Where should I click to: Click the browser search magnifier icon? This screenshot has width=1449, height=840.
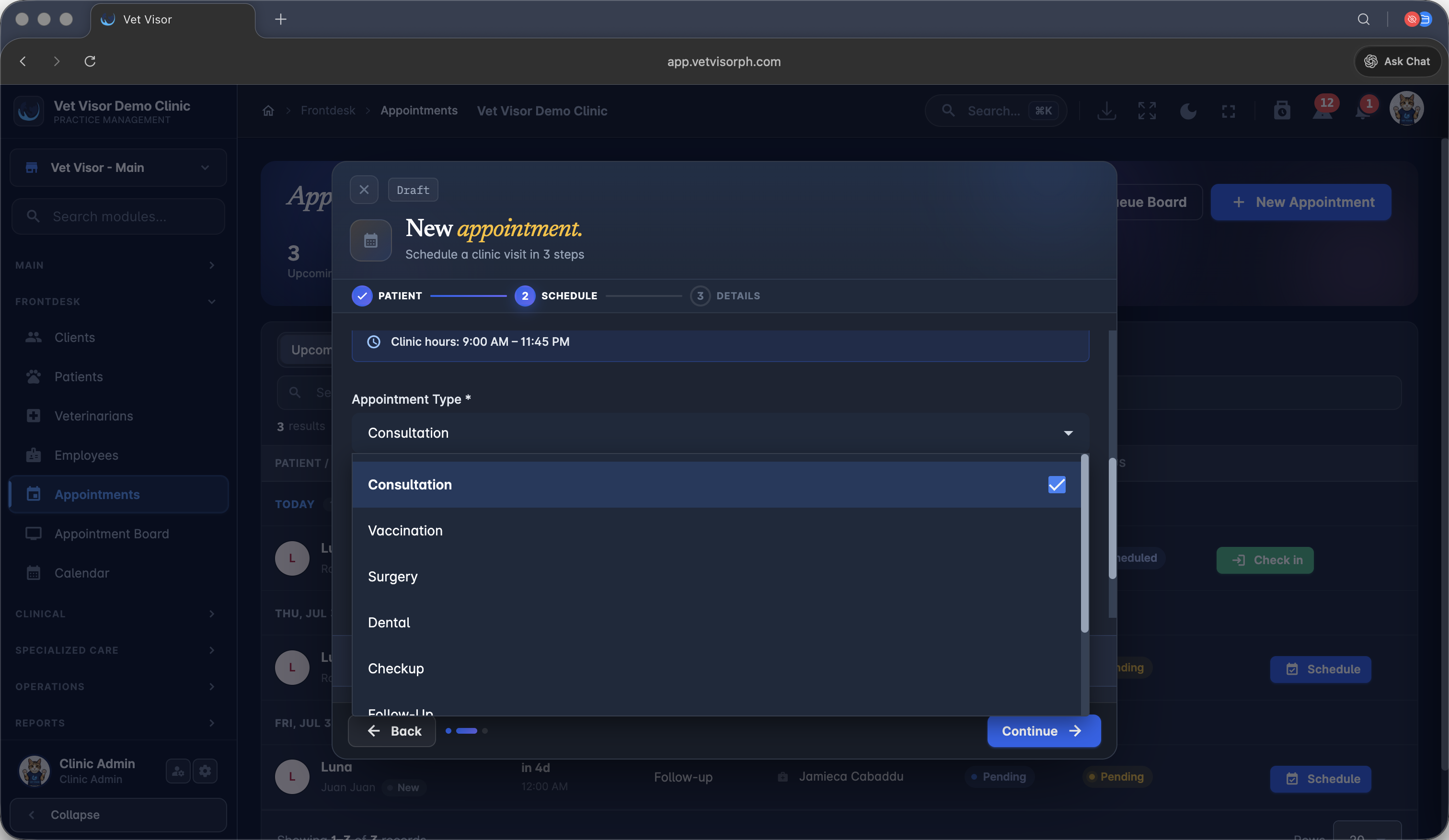coord(1363,20)
